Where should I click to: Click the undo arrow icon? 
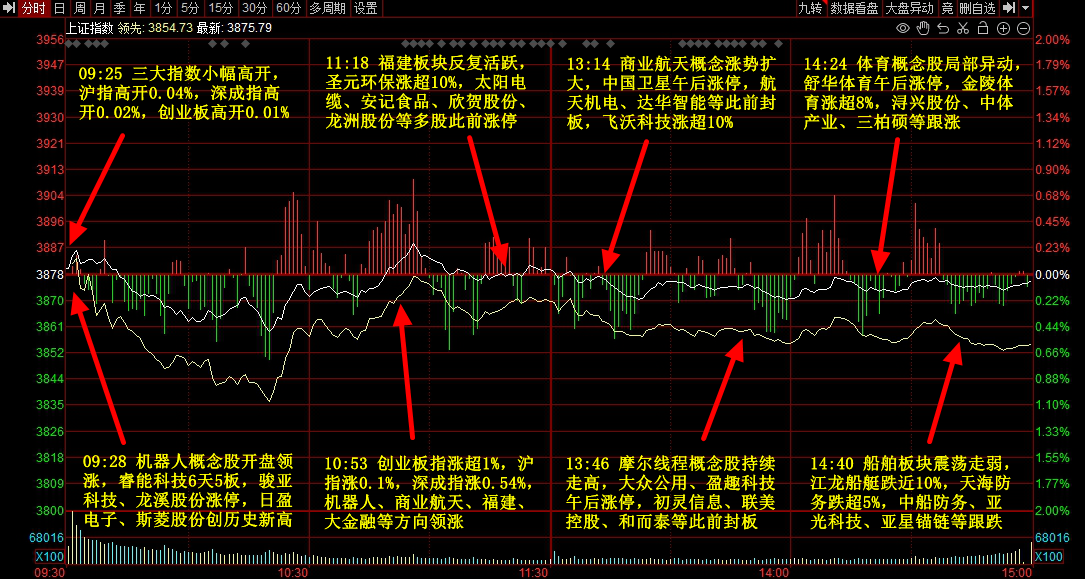click(x=944, y=27)
